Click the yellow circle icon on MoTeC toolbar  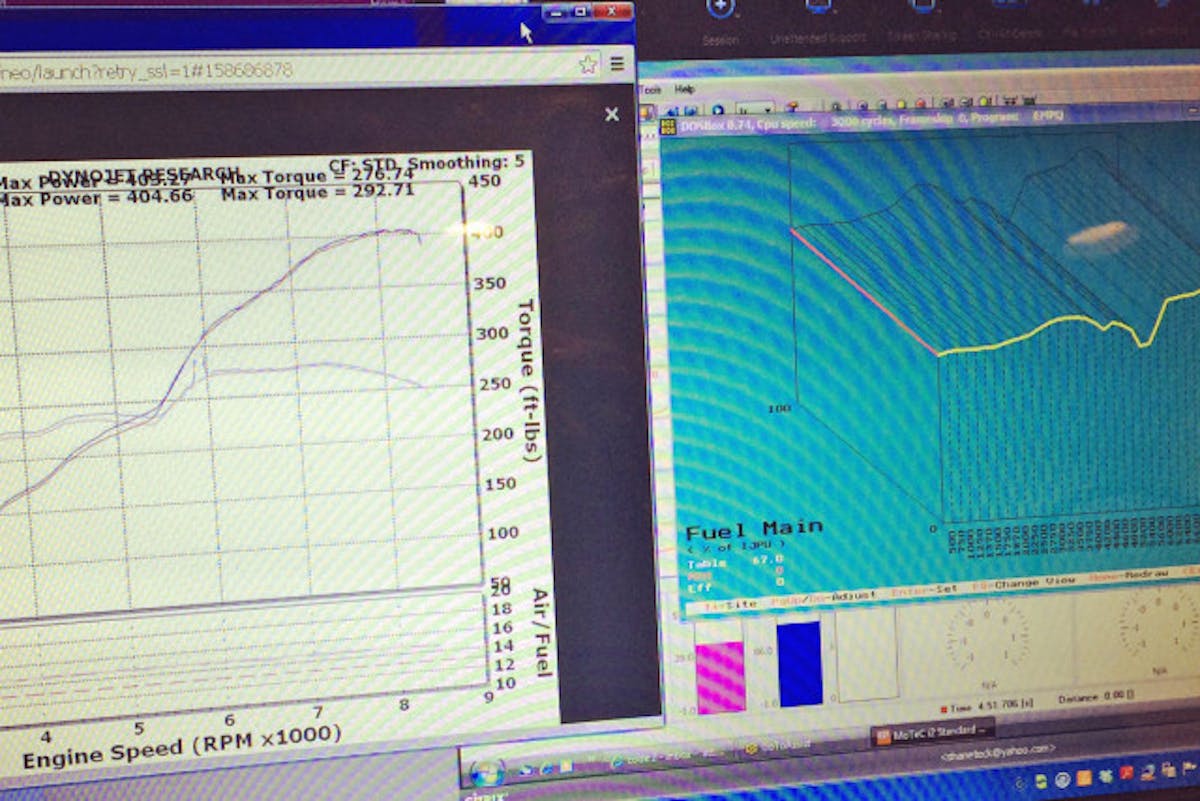[x=900, y=103]
